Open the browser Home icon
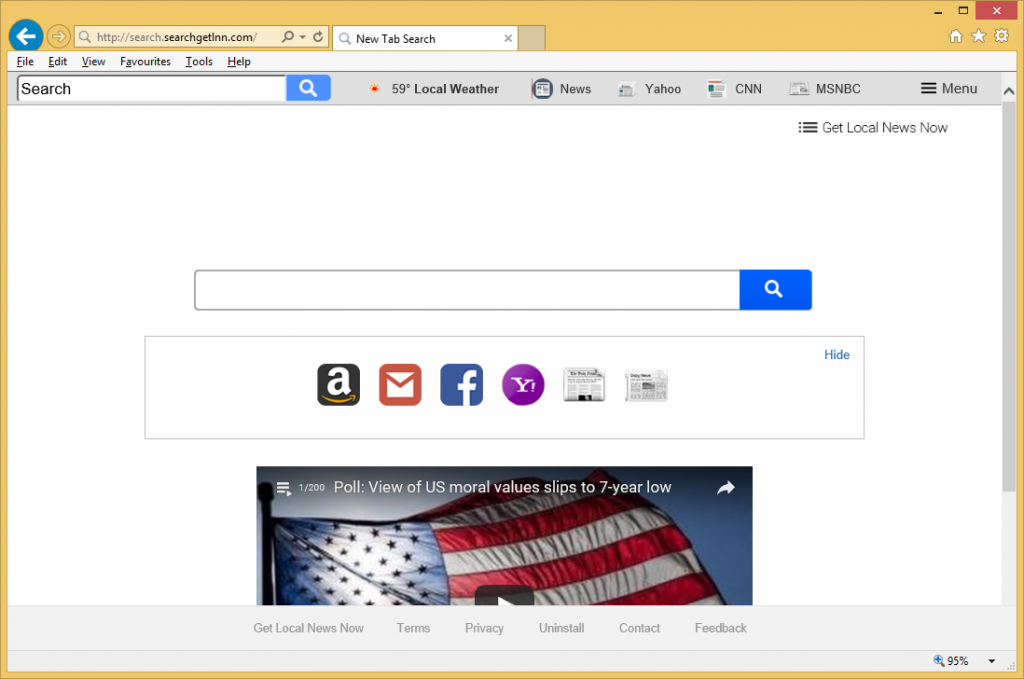Screen dimensions: 1024x679 coord(955,37)
